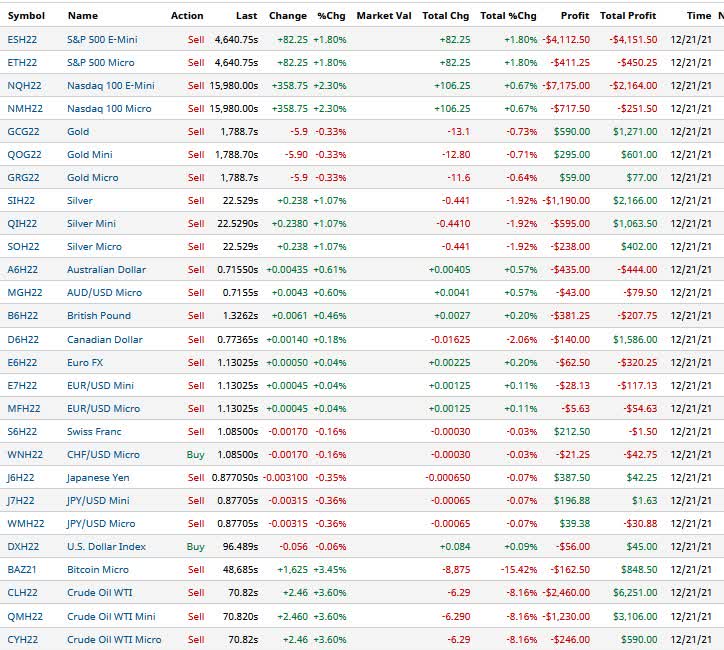724x650 pixels.
Task: Sort by the Action column header
Action: point(187,16)
